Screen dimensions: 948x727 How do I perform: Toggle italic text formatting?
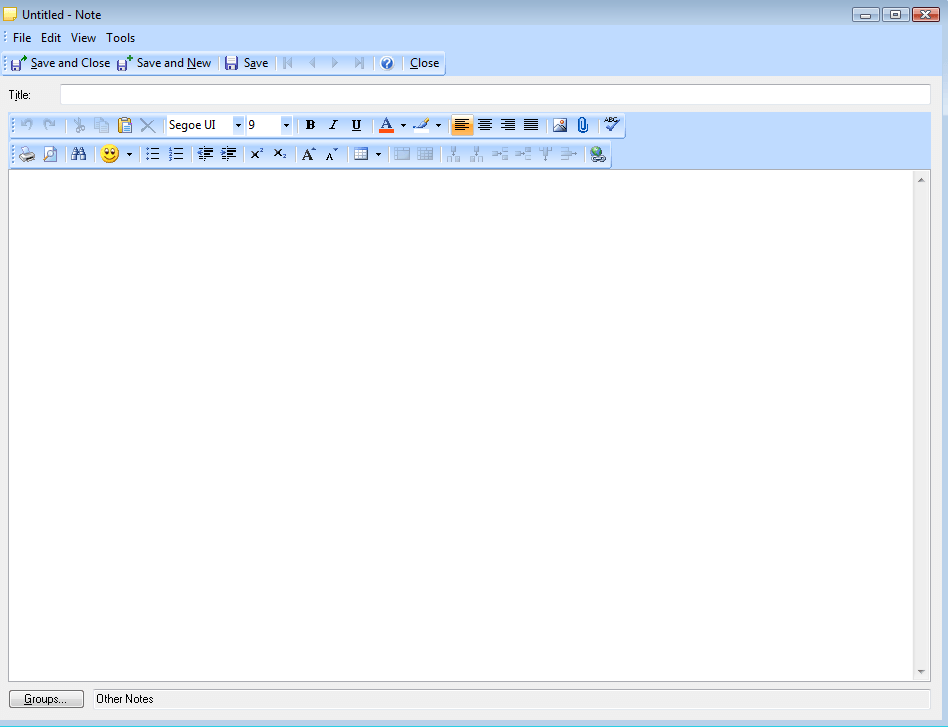(333, 125)
